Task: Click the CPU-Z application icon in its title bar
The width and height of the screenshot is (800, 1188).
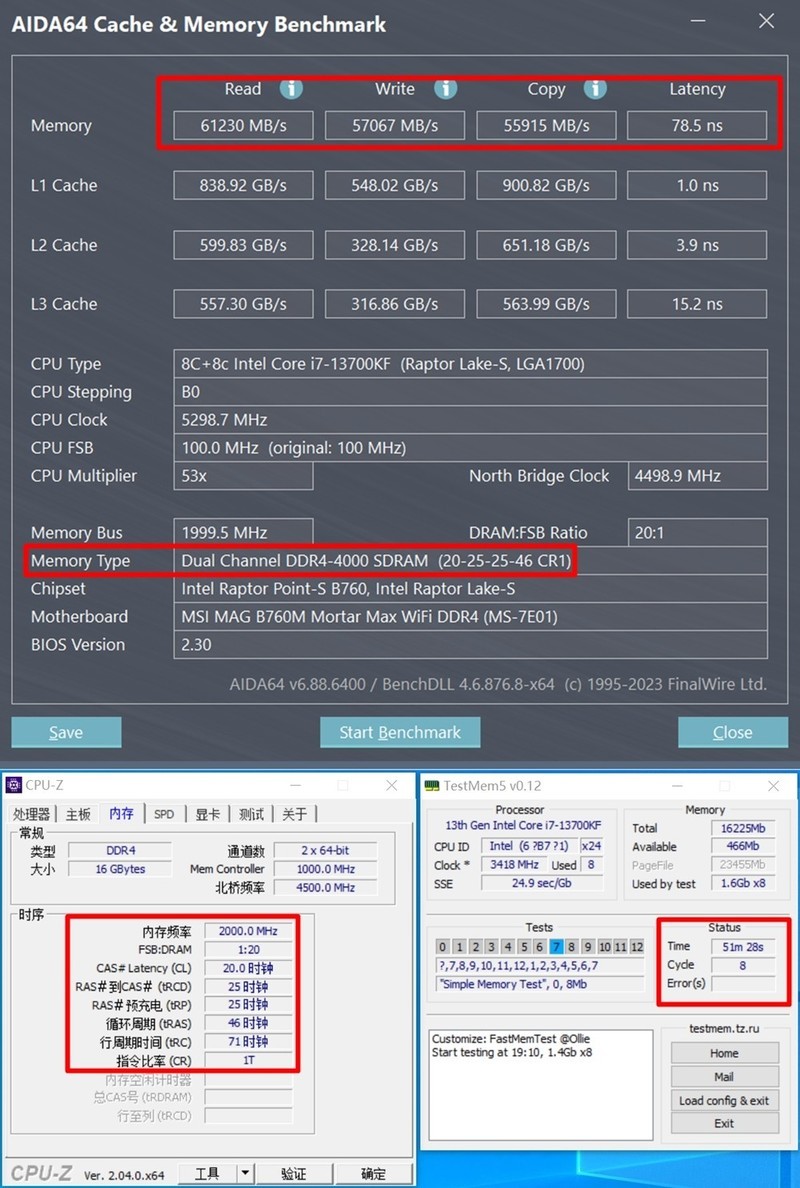Action: coord(12,786)
